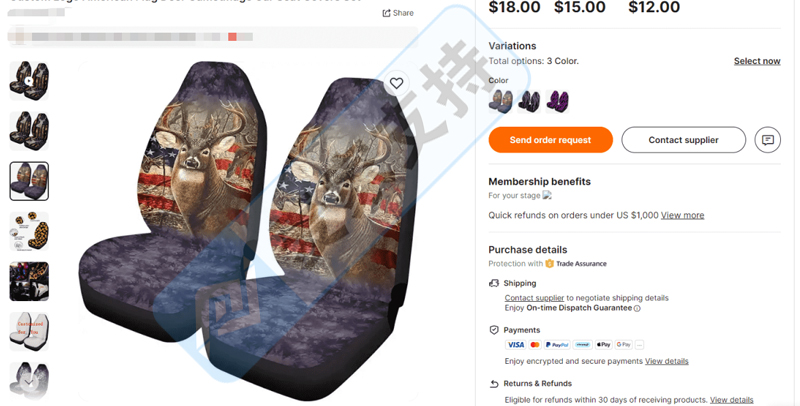Choose the dark camouflage color option

(x=529, y=101)
